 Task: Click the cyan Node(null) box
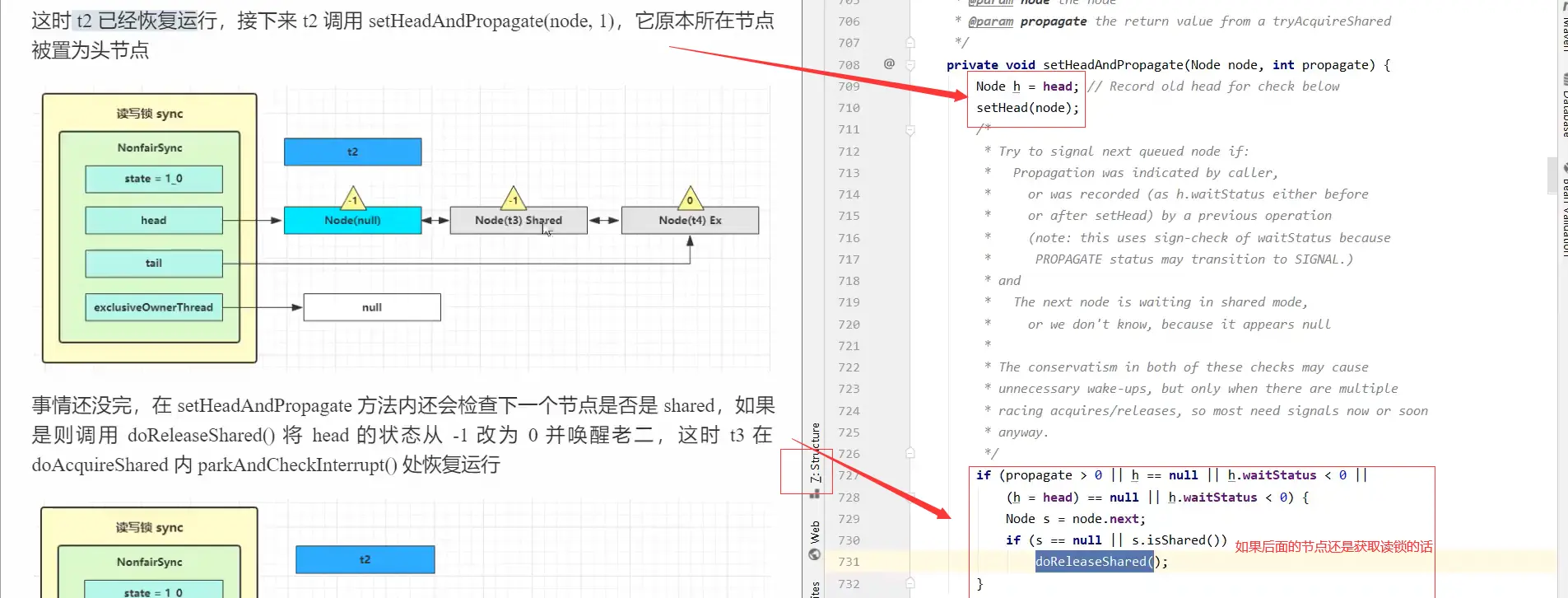click(352, 220)
